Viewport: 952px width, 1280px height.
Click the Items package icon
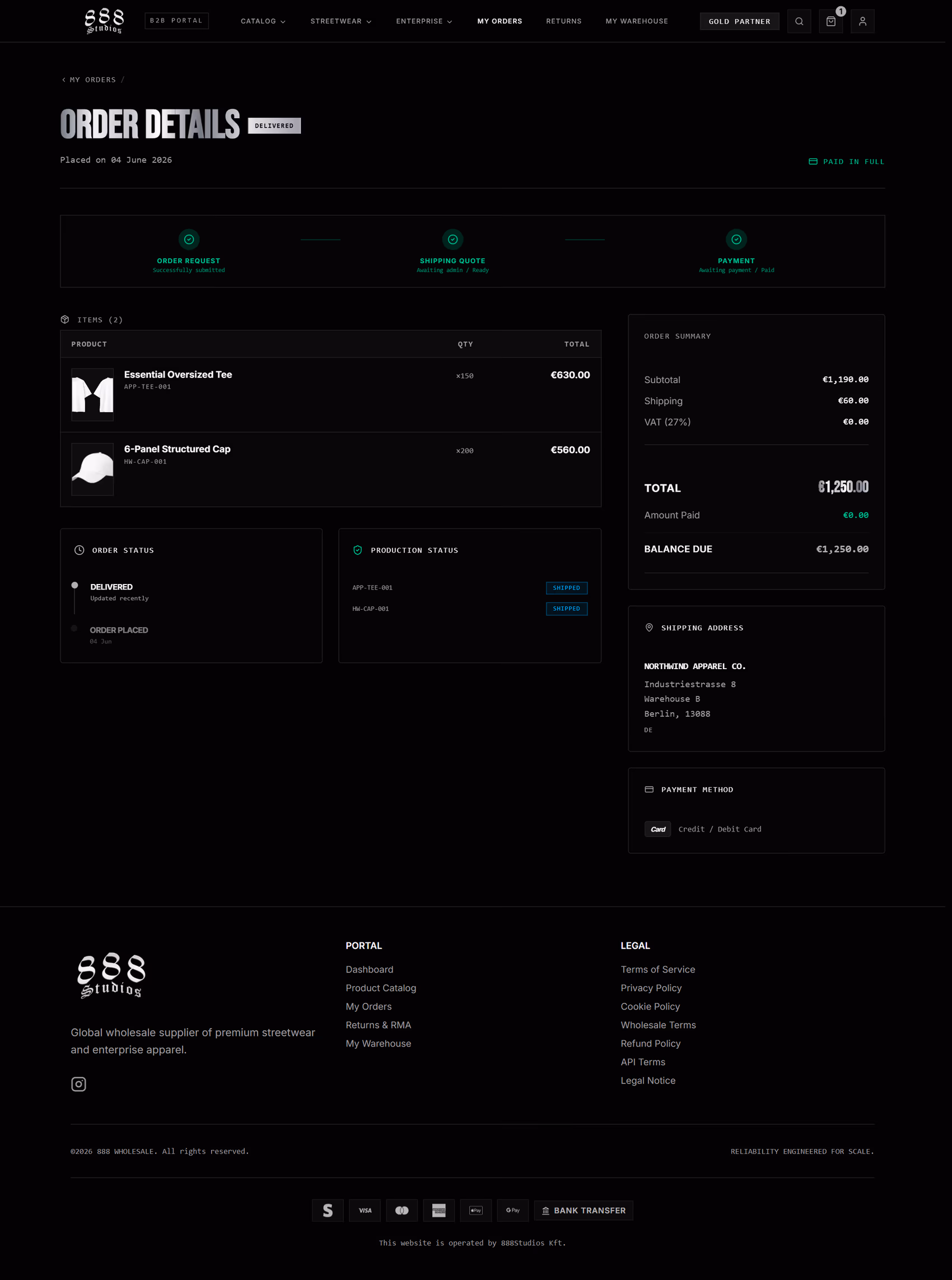[x=65, y=320]
